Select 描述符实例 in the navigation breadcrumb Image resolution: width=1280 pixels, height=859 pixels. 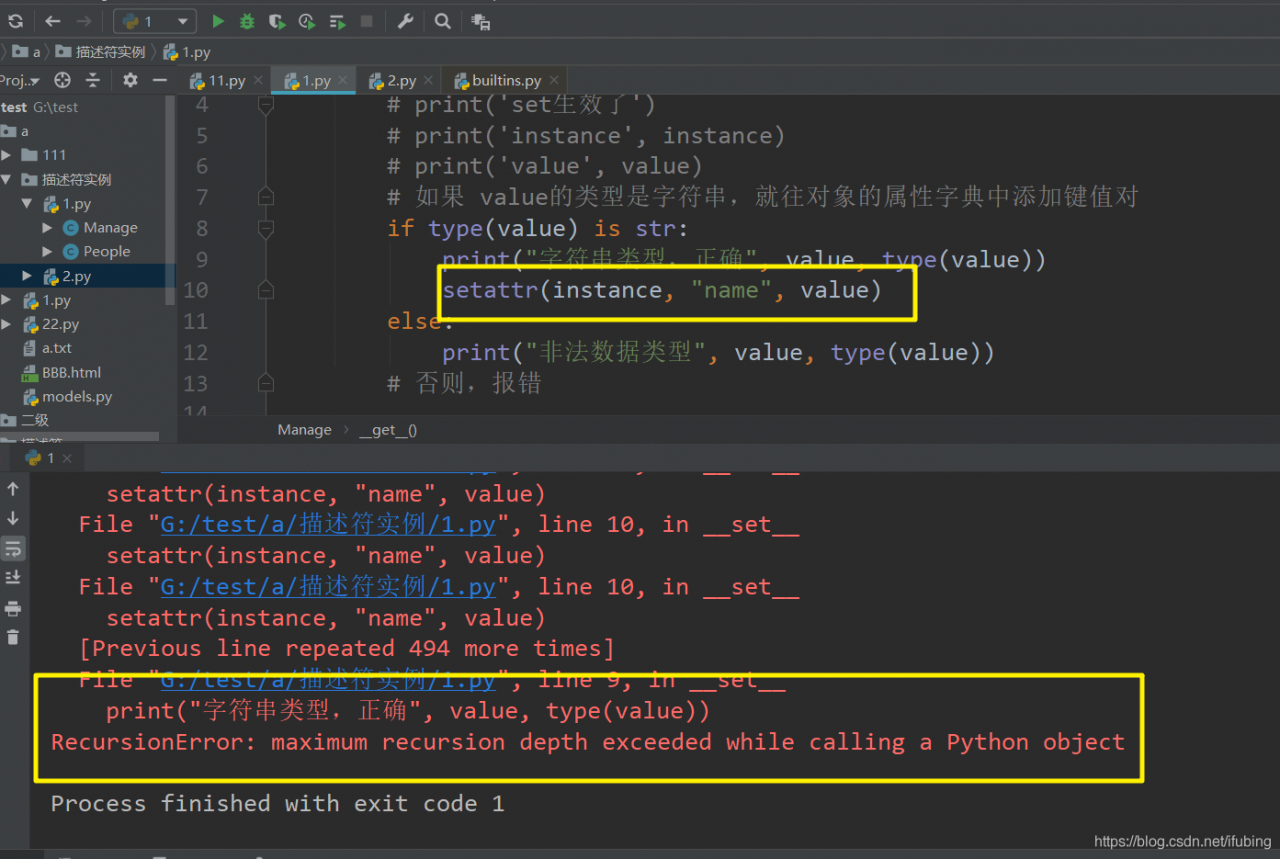click(x=101, y=52)
